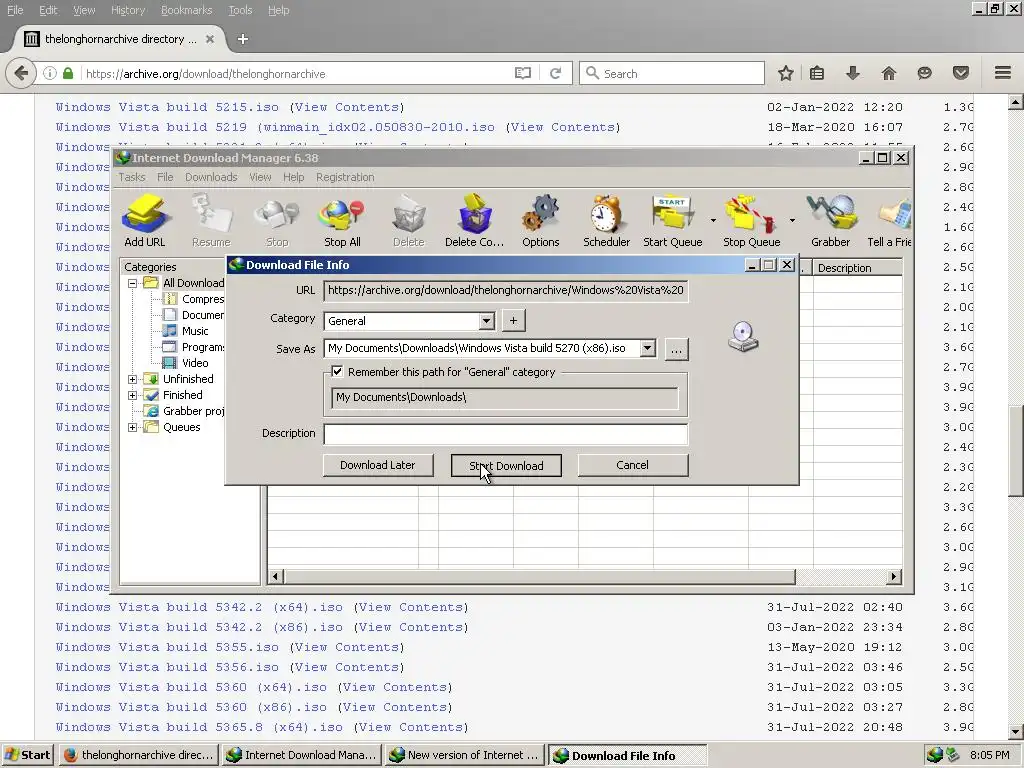Open IDM Options gear icon

pos(541,220)
